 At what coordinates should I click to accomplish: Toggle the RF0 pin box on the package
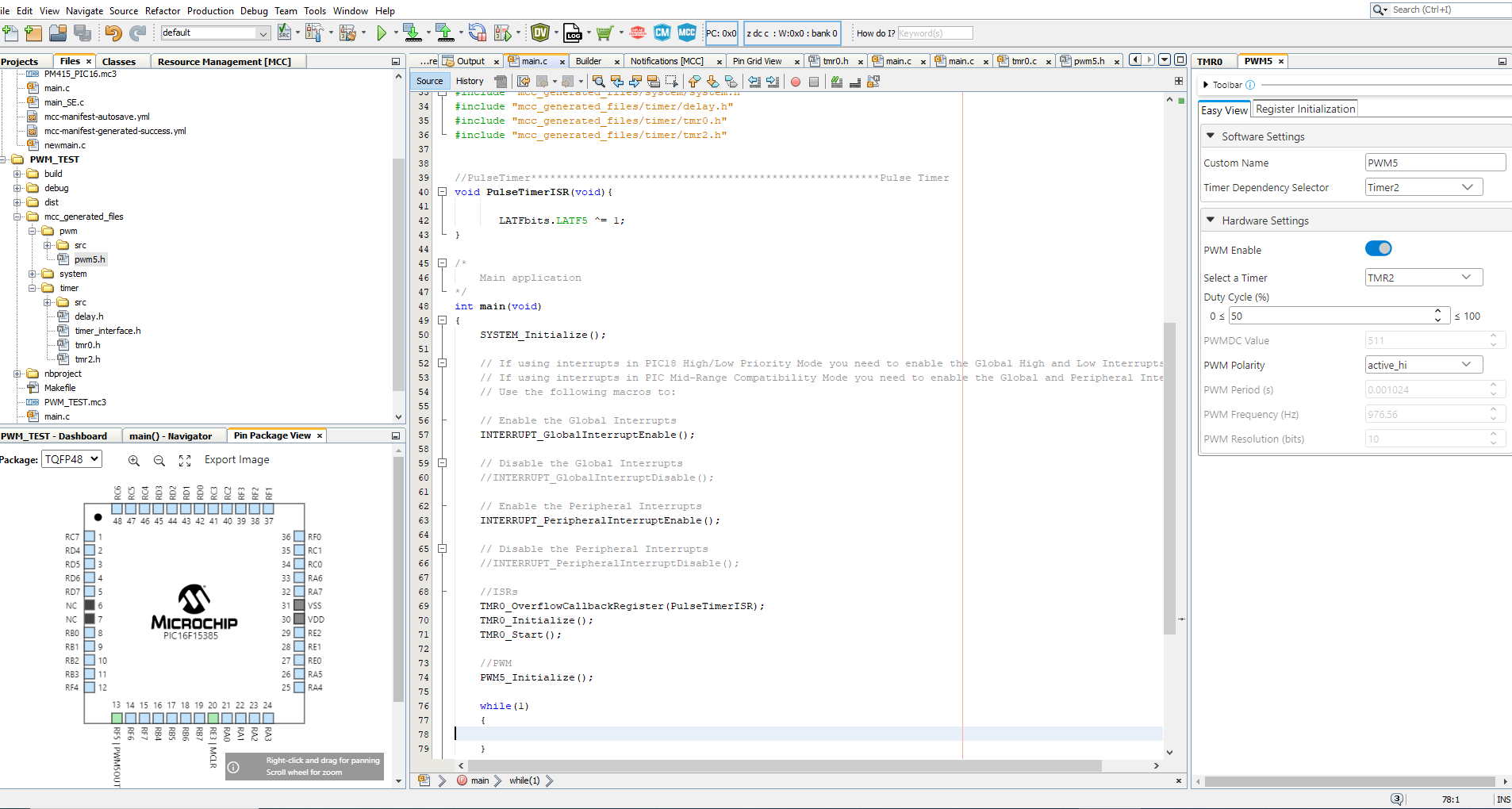(x=299, y=537)
